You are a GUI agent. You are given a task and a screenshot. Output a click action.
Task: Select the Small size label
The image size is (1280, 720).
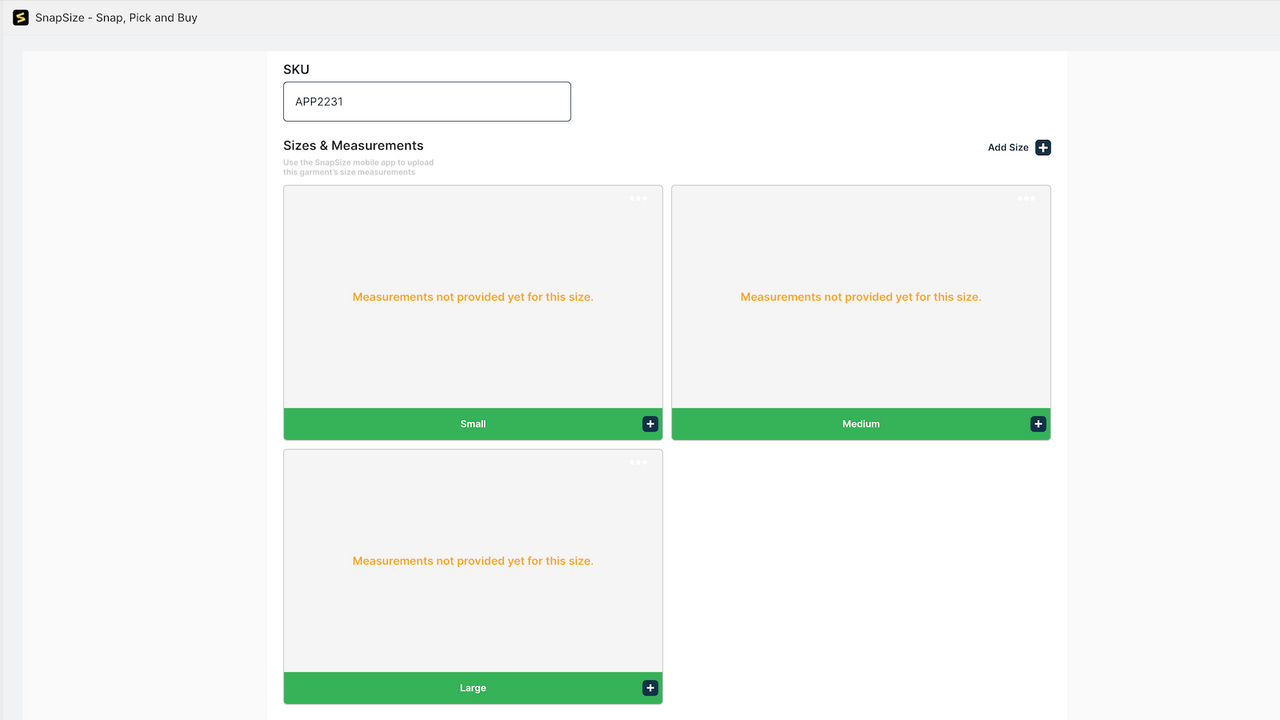pos(473,424)
